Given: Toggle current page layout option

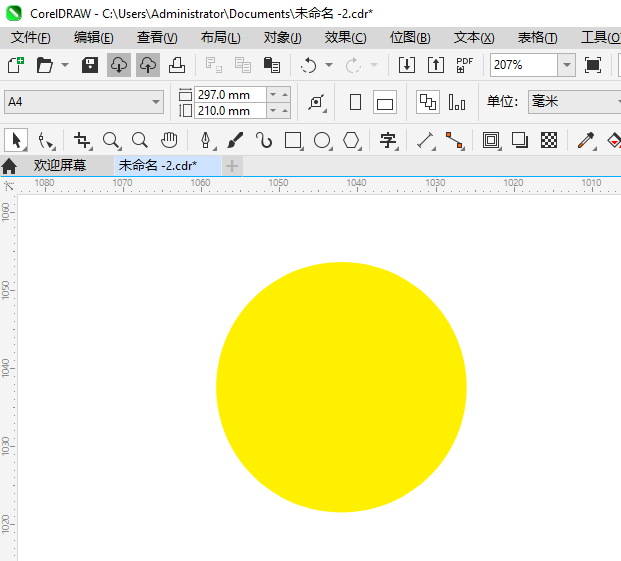Looking at the screenshot, I should click(x=457, y=103).
